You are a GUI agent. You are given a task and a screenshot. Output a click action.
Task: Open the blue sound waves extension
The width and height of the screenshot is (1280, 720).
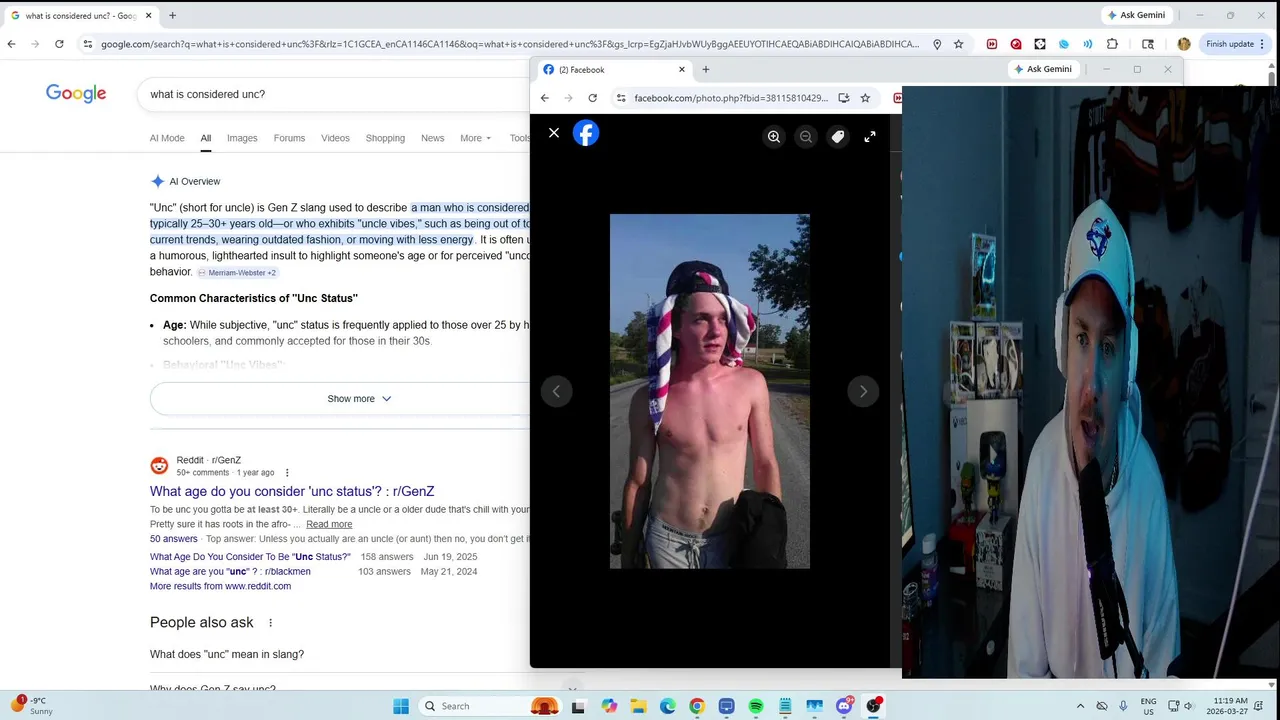[1088, 44]
